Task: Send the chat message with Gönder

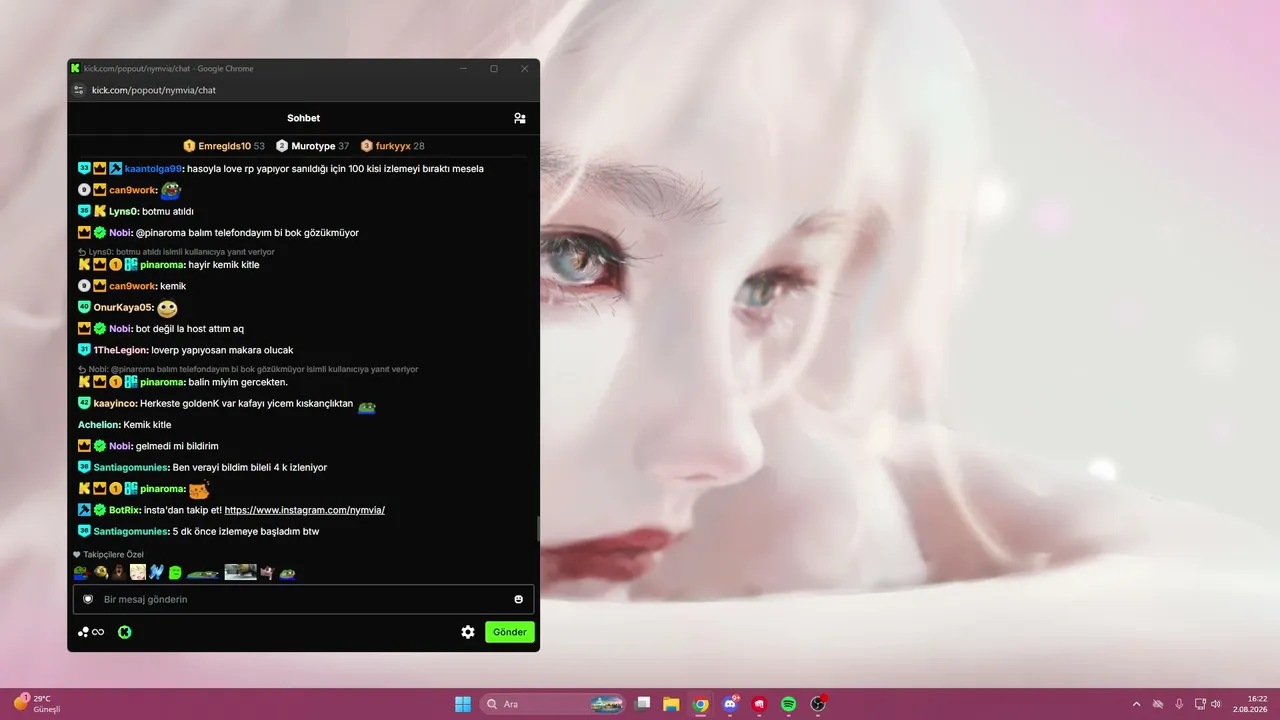Action: [x=510, y=632]
